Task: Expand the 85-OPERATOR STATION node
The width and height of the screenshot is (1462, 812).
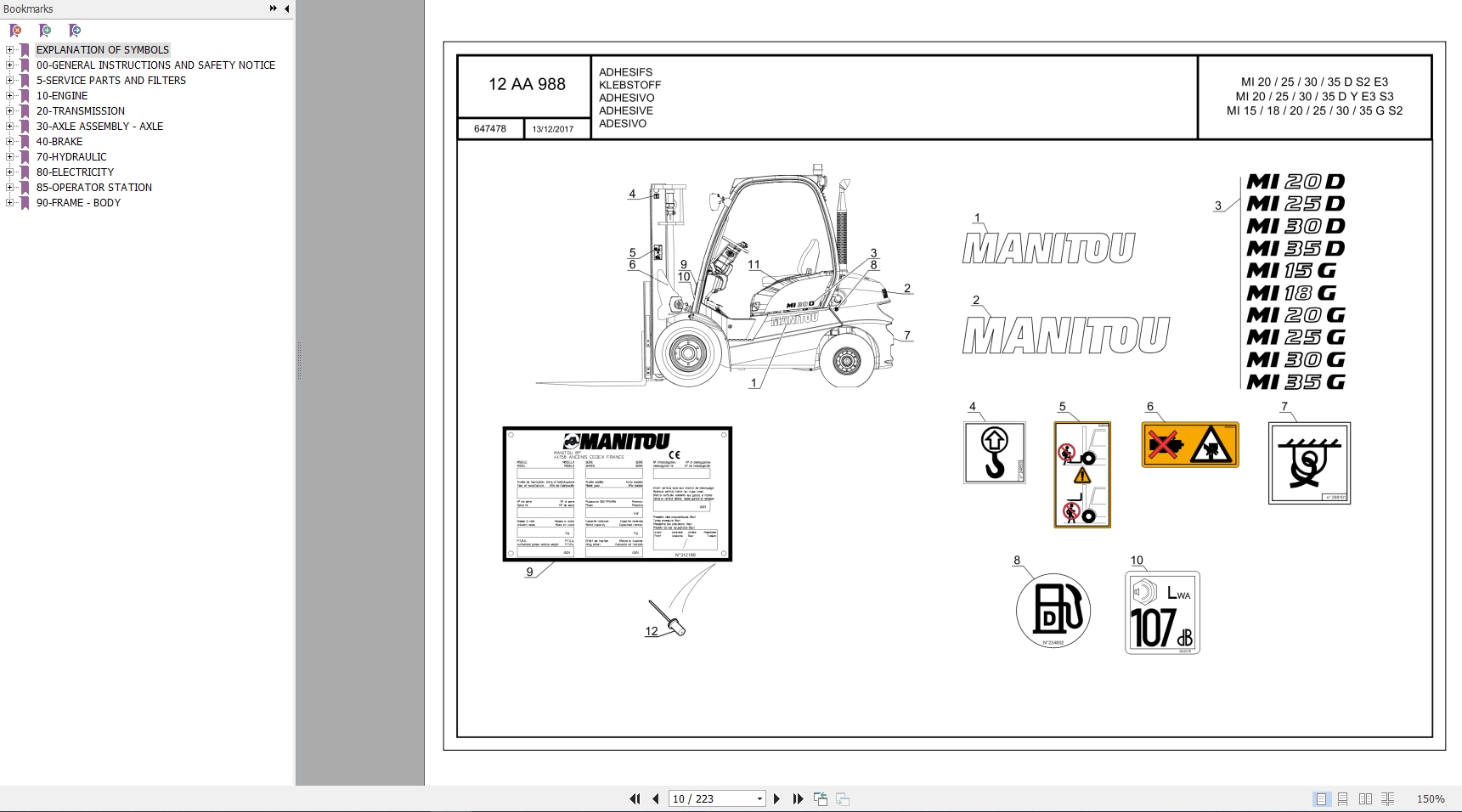Action: [x=10, y=188]
